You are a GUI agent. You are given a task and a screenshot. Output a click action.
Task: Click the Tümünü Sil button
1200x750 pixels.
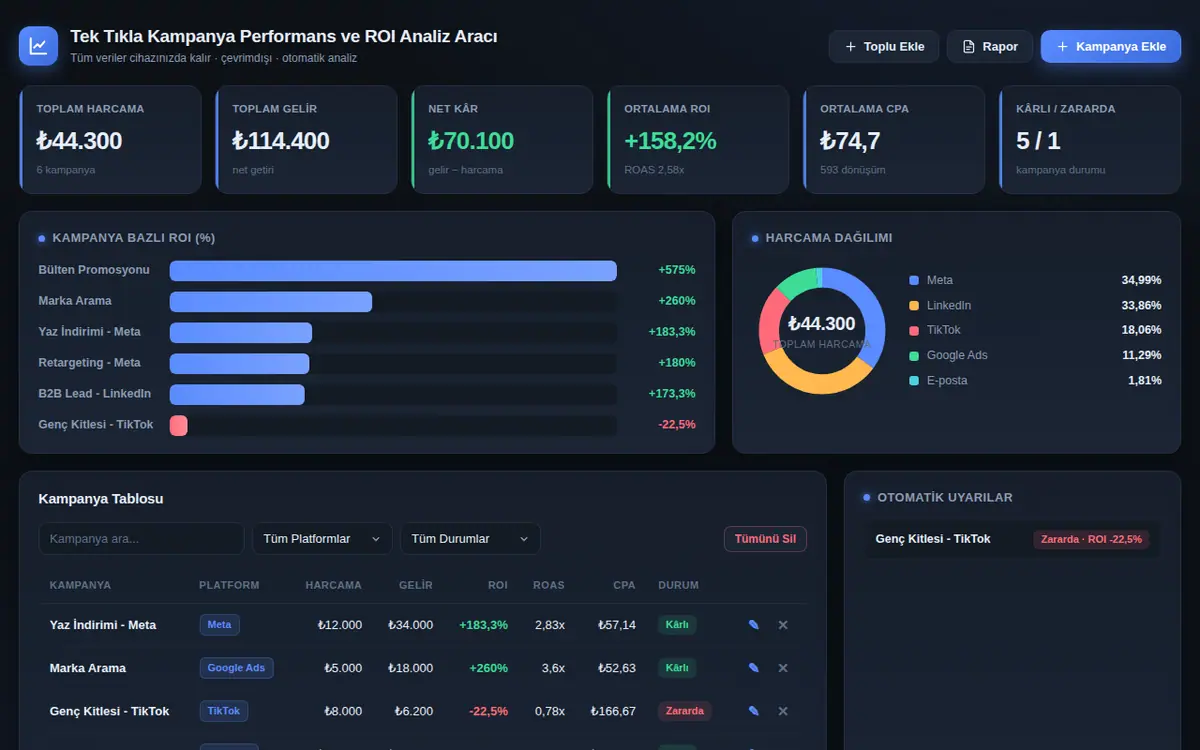765,539
